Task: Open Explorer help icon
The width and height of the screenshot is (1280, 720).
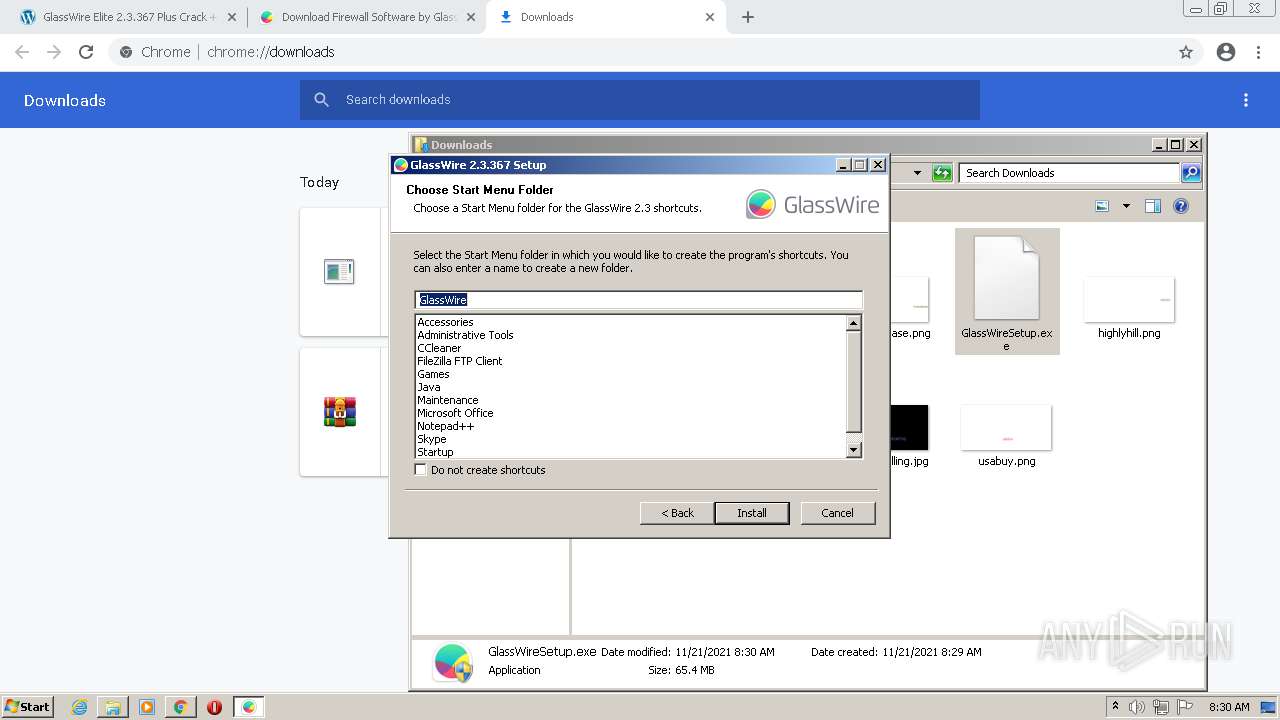Action: [1181, 206]
